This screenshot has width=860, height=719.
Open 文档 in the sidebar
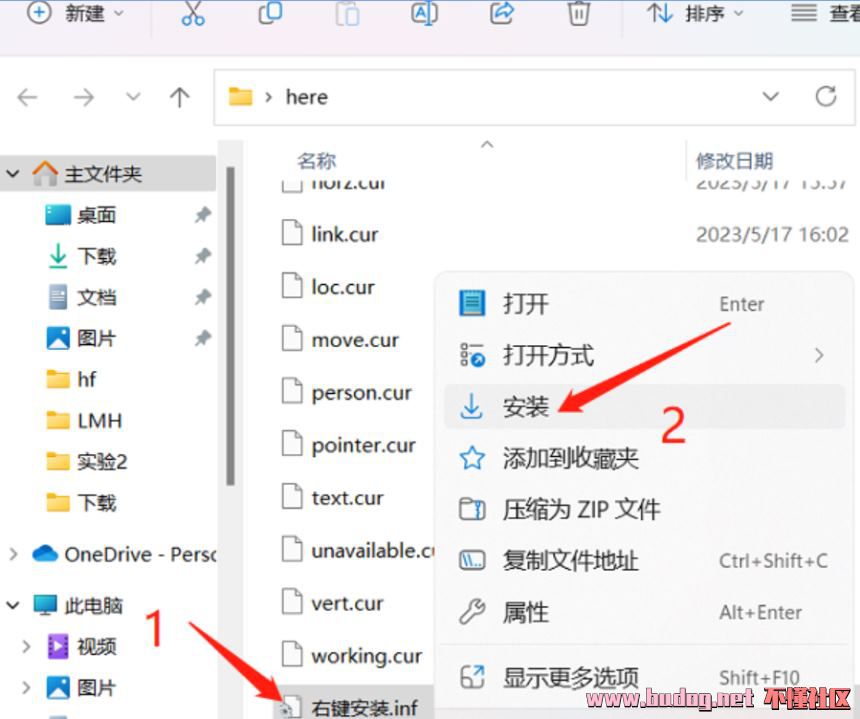tap(97, 297)
